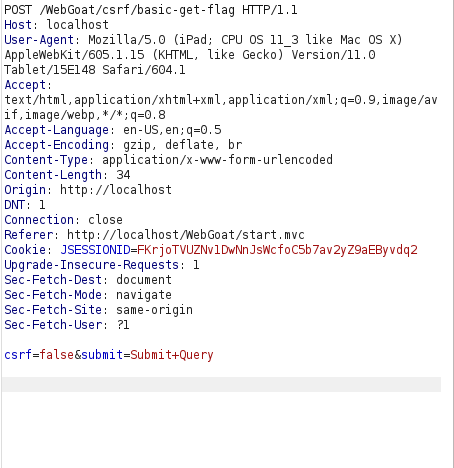Click the en-US,en;q=0.5 value
The image size is (454, 468).
point(172,130)
